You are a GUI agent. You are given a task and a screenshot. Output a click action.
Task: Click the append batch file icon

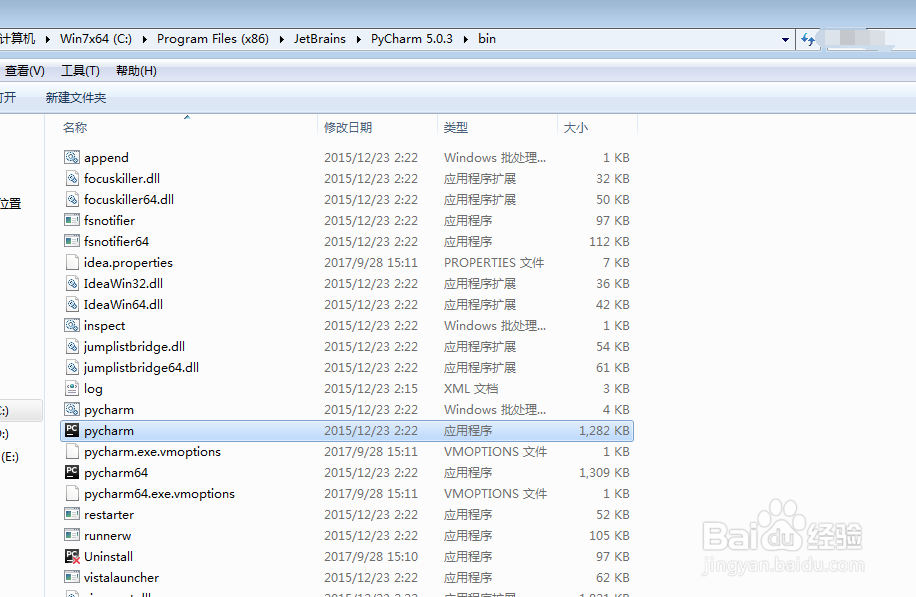[72, 157]
